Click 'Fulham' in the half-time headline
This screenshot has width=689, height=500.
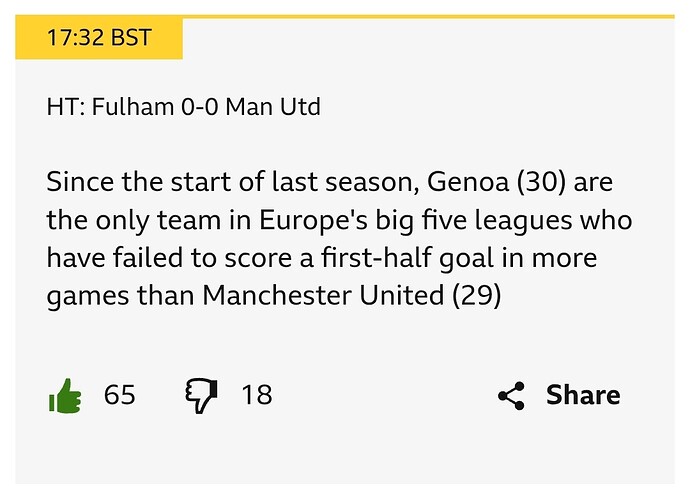tap(126, 106)
